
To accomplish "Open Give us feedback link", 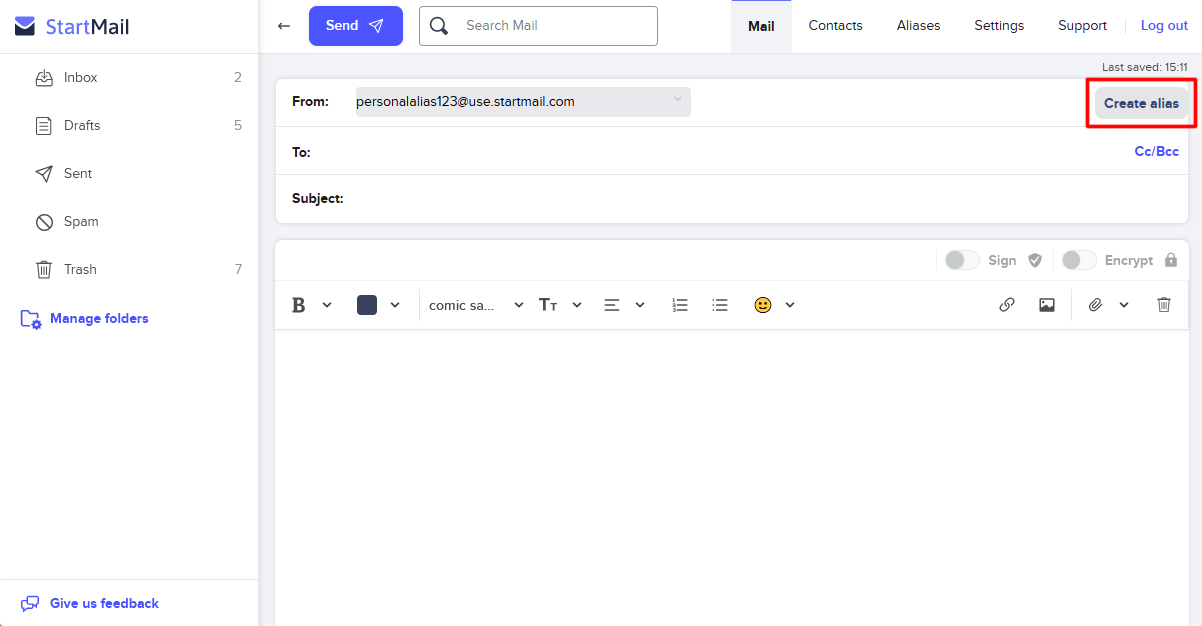I will click(104, 604).
